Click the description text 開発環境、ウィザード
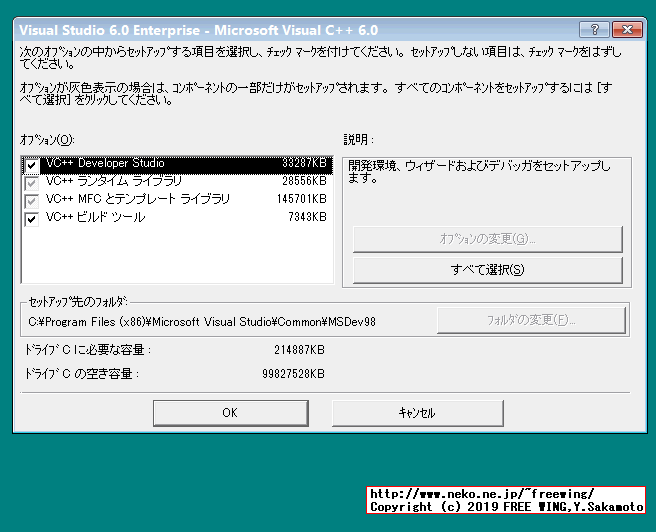Viewport: 656px width, 532px height. pos(479,172)
